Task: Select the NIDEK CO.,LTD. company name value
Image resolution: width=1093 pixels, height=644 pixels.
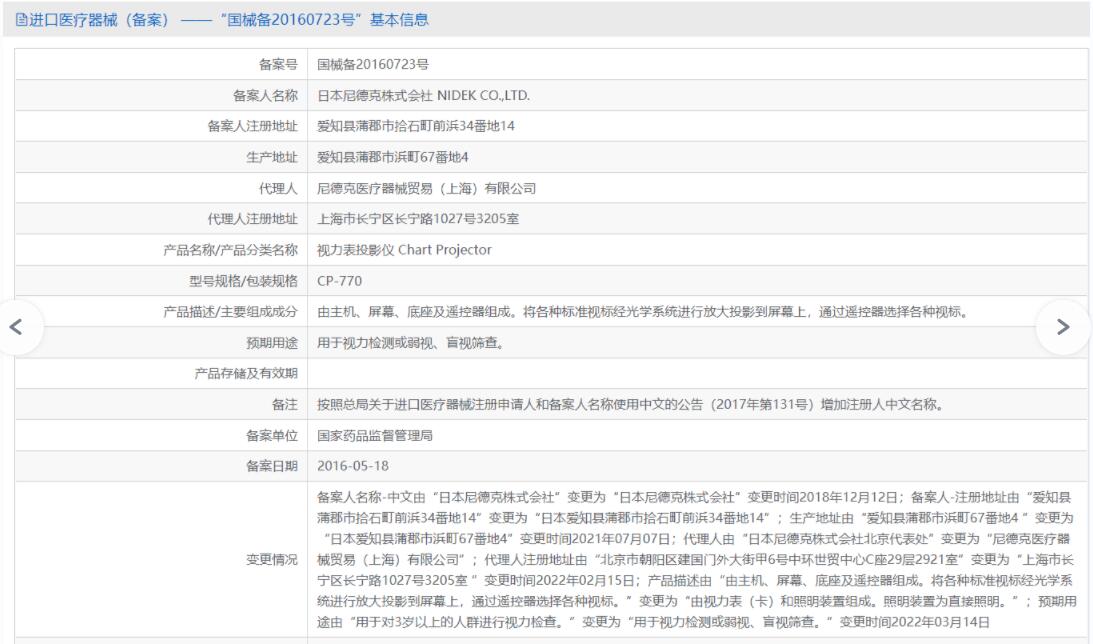Action: (423, 95)
